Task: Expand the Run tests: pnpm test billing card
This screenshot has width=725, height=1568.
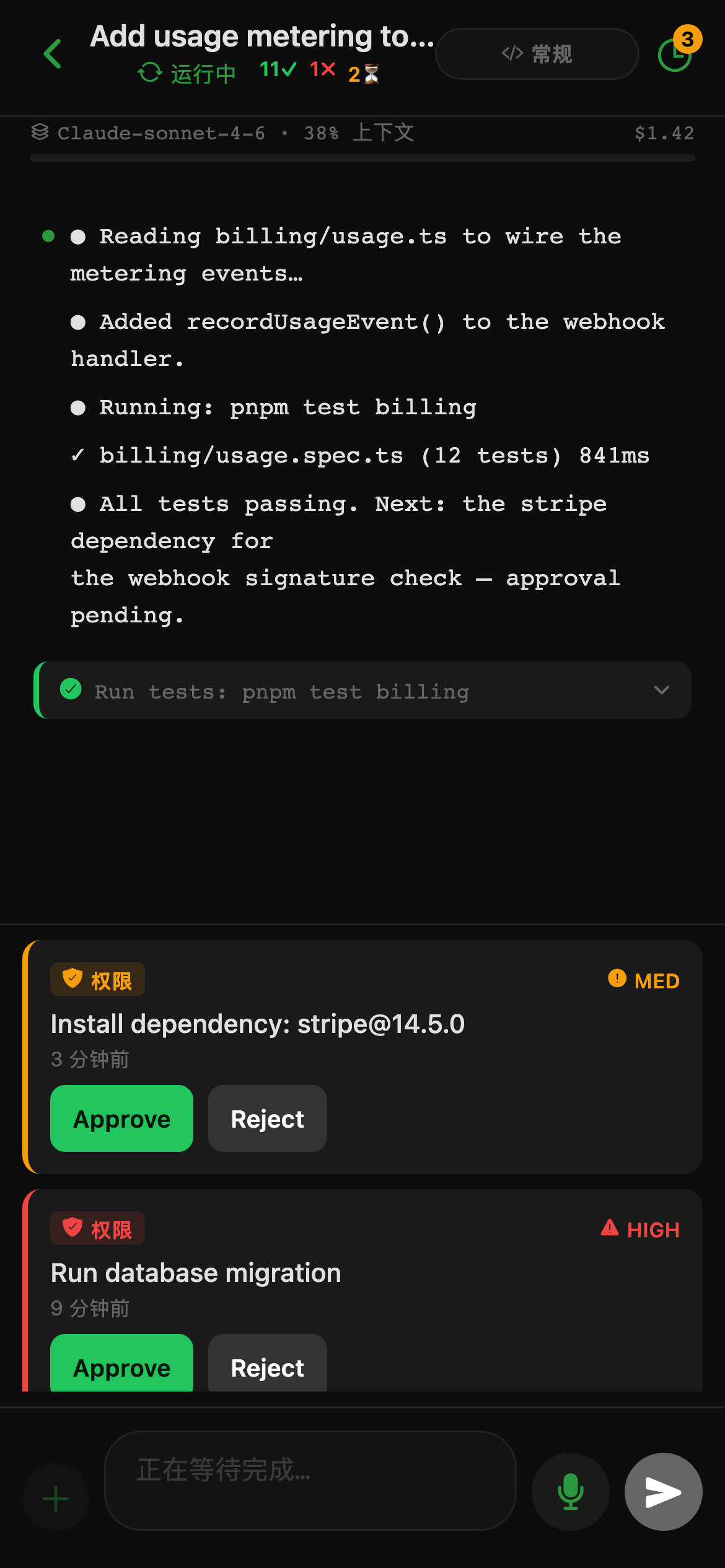Action: tap(363, 690)
